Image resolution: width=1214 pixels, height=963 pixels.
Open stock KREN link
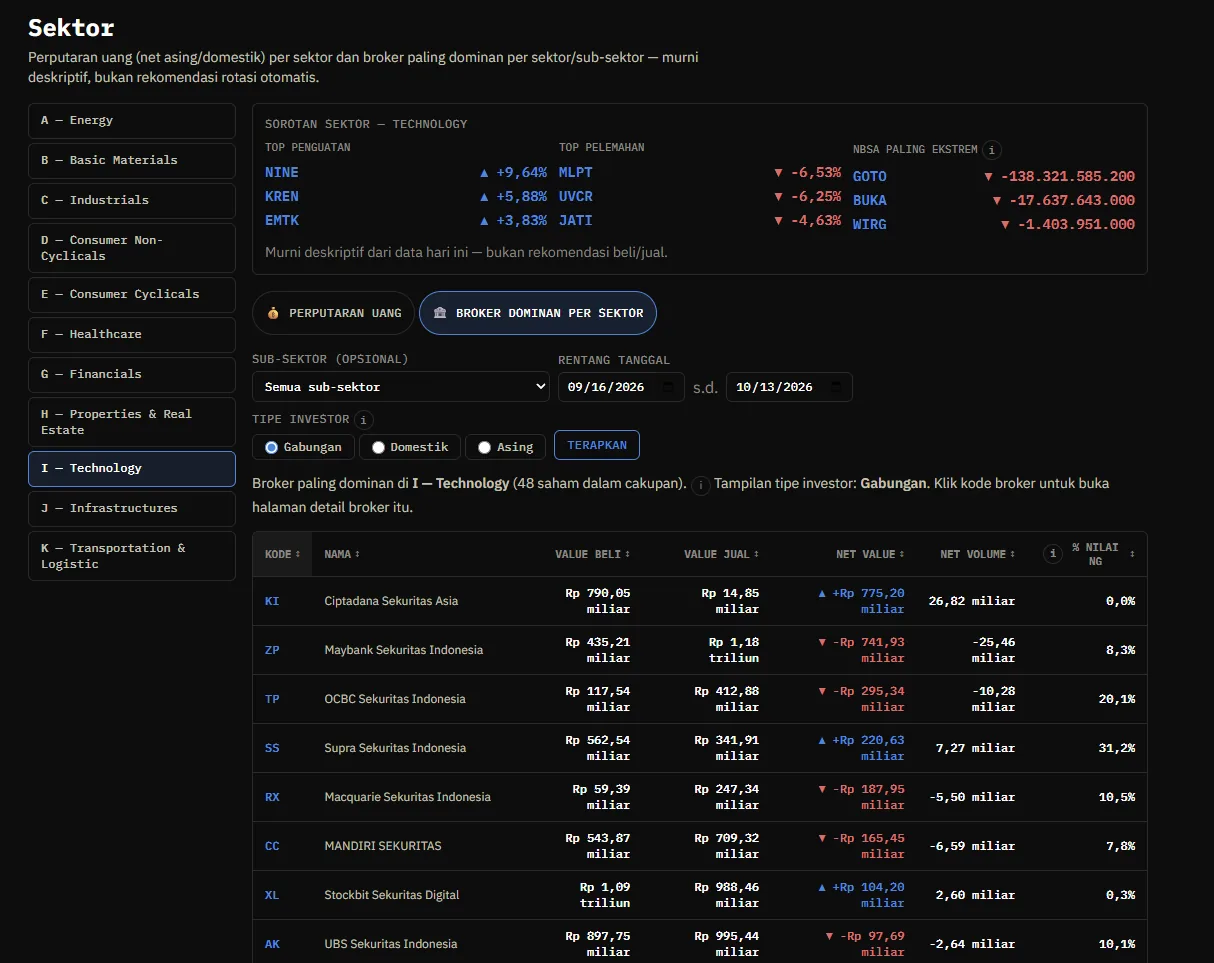click(x=282, y=196)
